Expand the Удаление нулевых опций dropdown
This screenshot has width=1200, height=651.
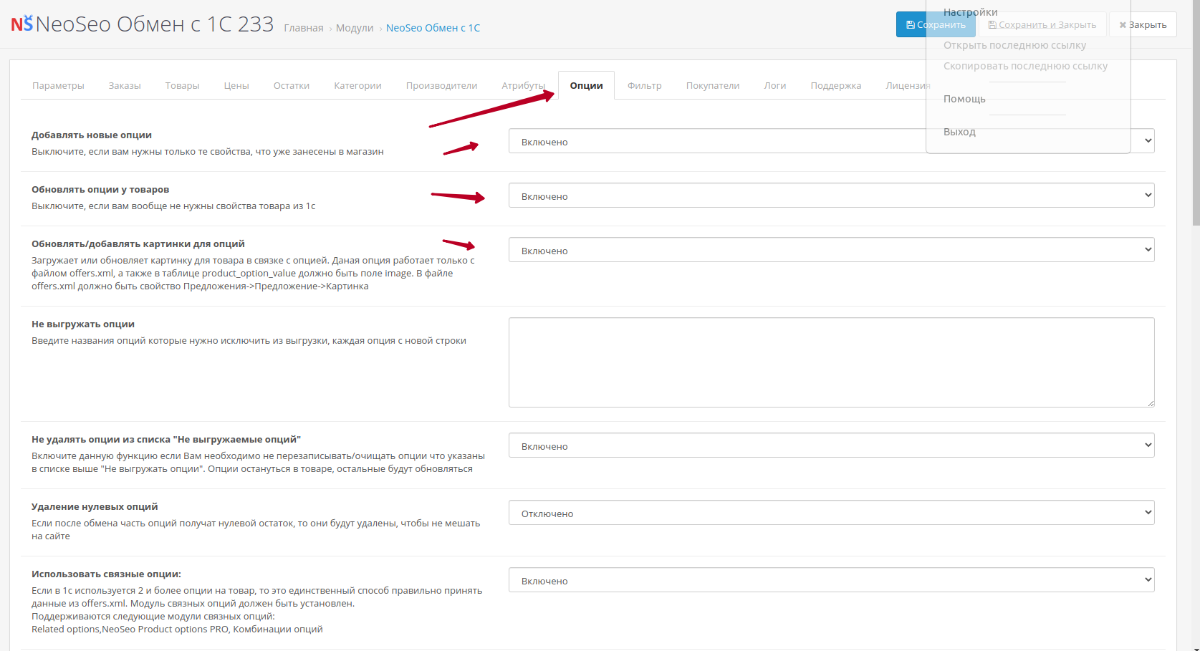point(831,513)
